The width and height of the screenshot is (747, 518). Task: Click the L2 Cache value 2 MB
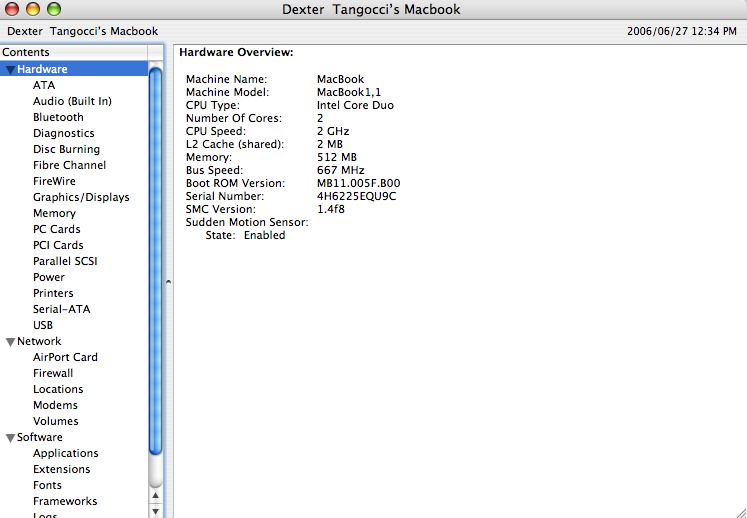pyautogui.click(x=330, y=144)
